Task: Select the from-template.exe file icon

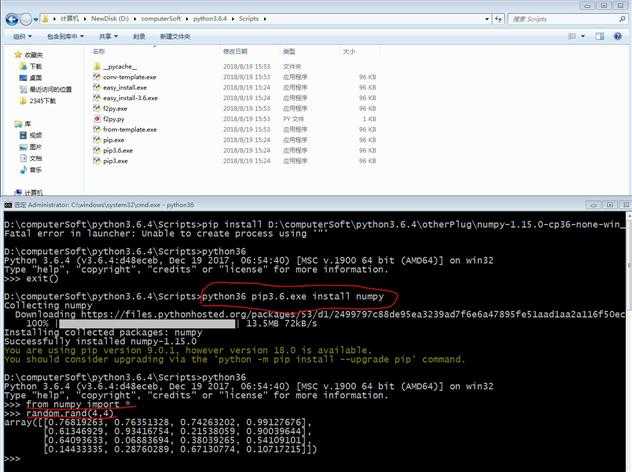Action: click(97, 129)
